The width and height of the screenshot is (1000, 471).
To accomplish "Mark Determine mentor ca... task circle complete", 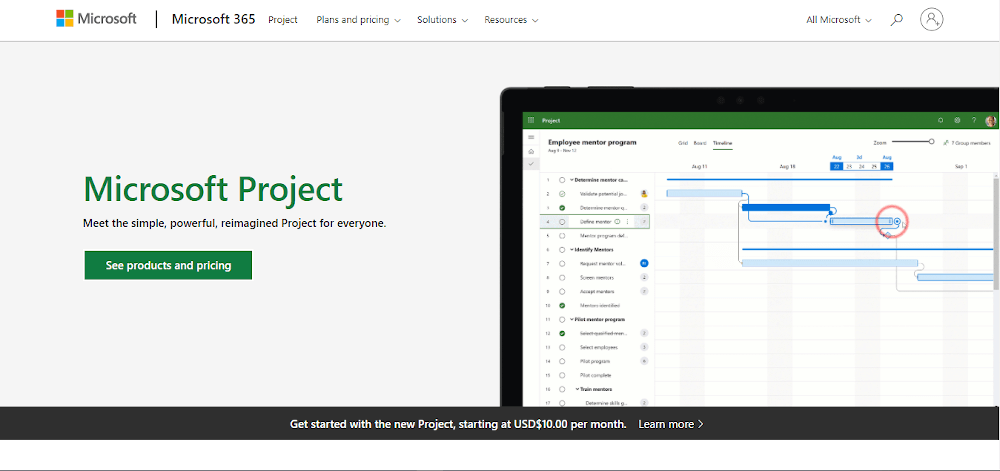I will (562, 180).
